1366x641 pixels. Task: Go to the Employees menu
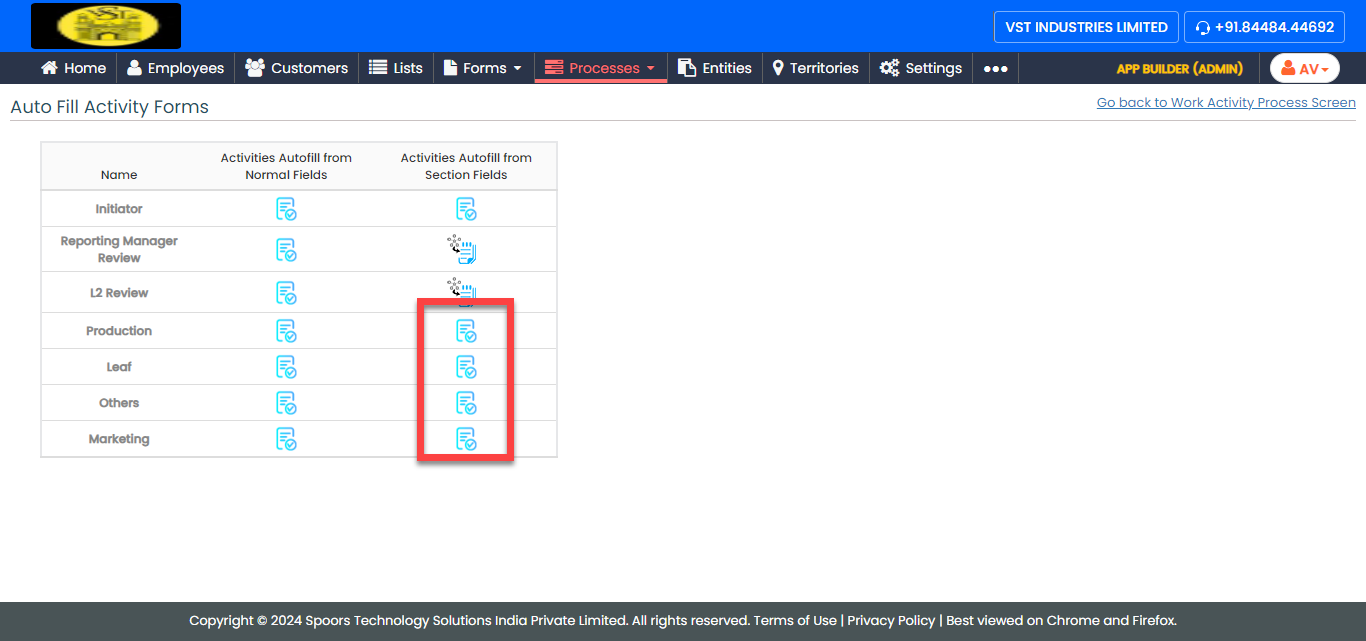point(175,68)
